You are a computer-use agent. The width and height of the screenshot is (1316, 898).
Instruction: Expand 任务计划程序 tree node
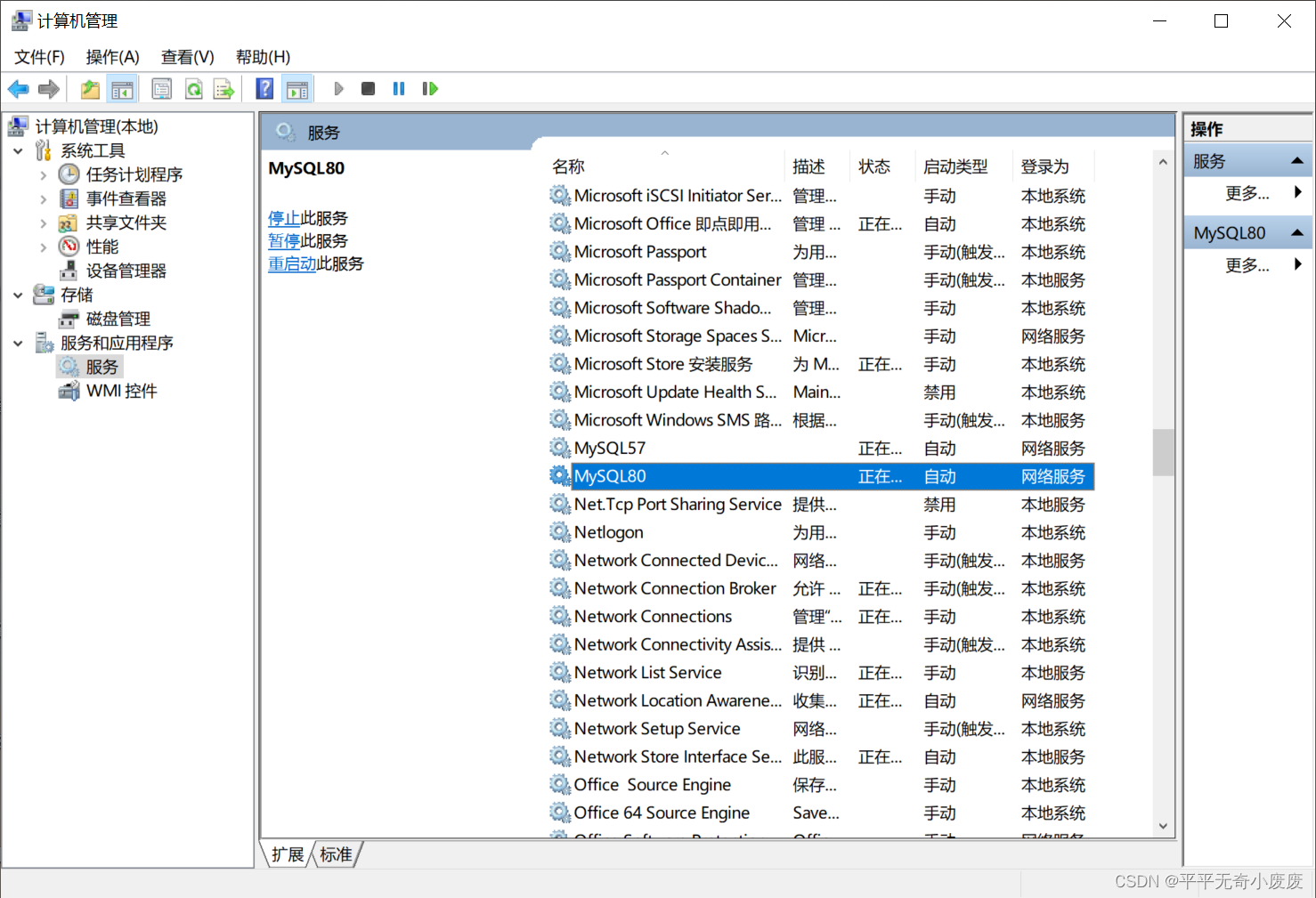[x=43, y=175]
